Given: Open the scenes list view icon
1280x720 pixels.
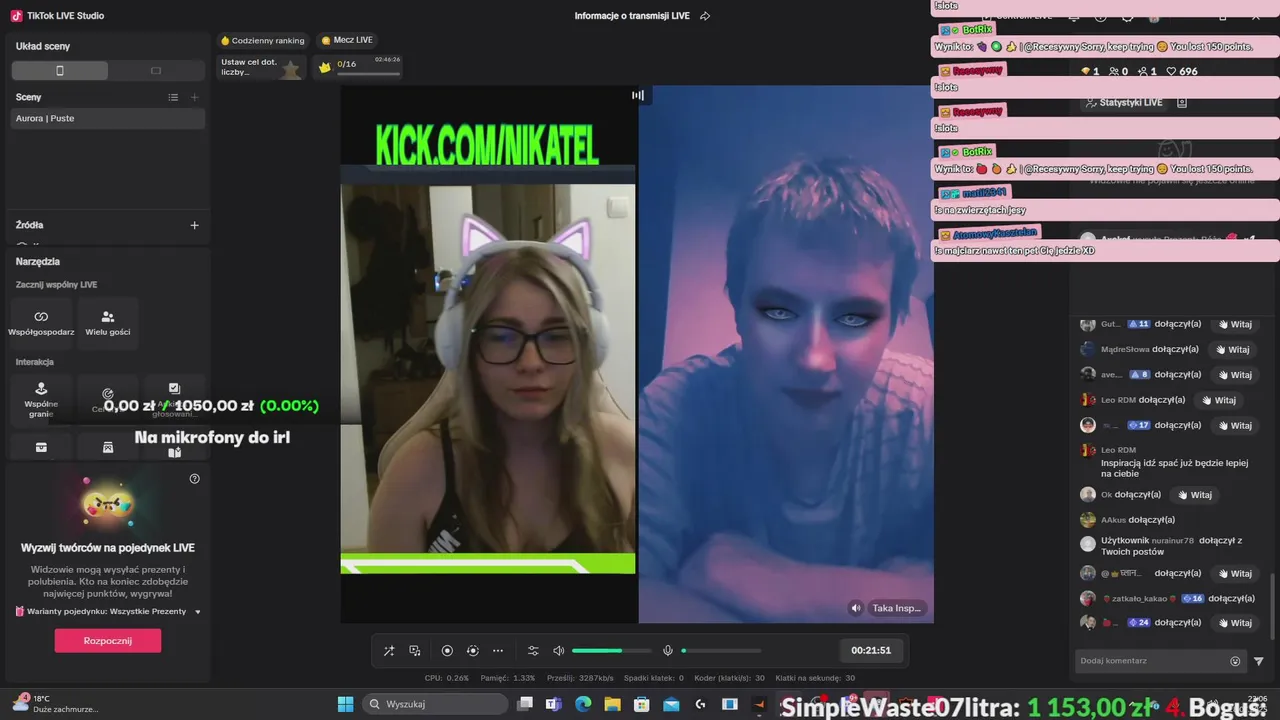Looking at the screenshot, I should [173, 97].
